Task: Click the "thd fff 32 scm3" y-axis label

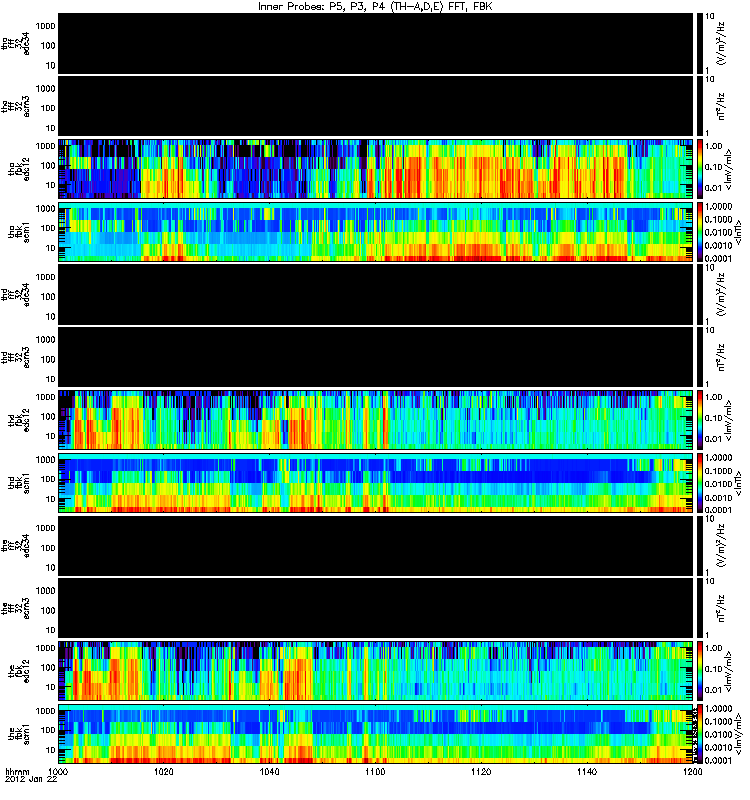Action: pos(16,358)
